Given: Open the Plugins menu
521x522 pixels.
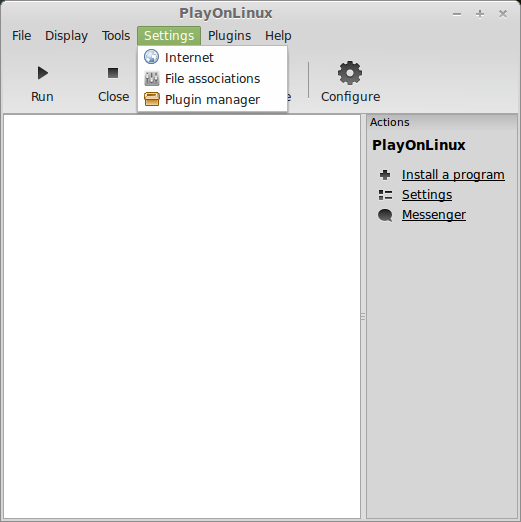Looking at the screenshot, I should [x=229, y=36].
